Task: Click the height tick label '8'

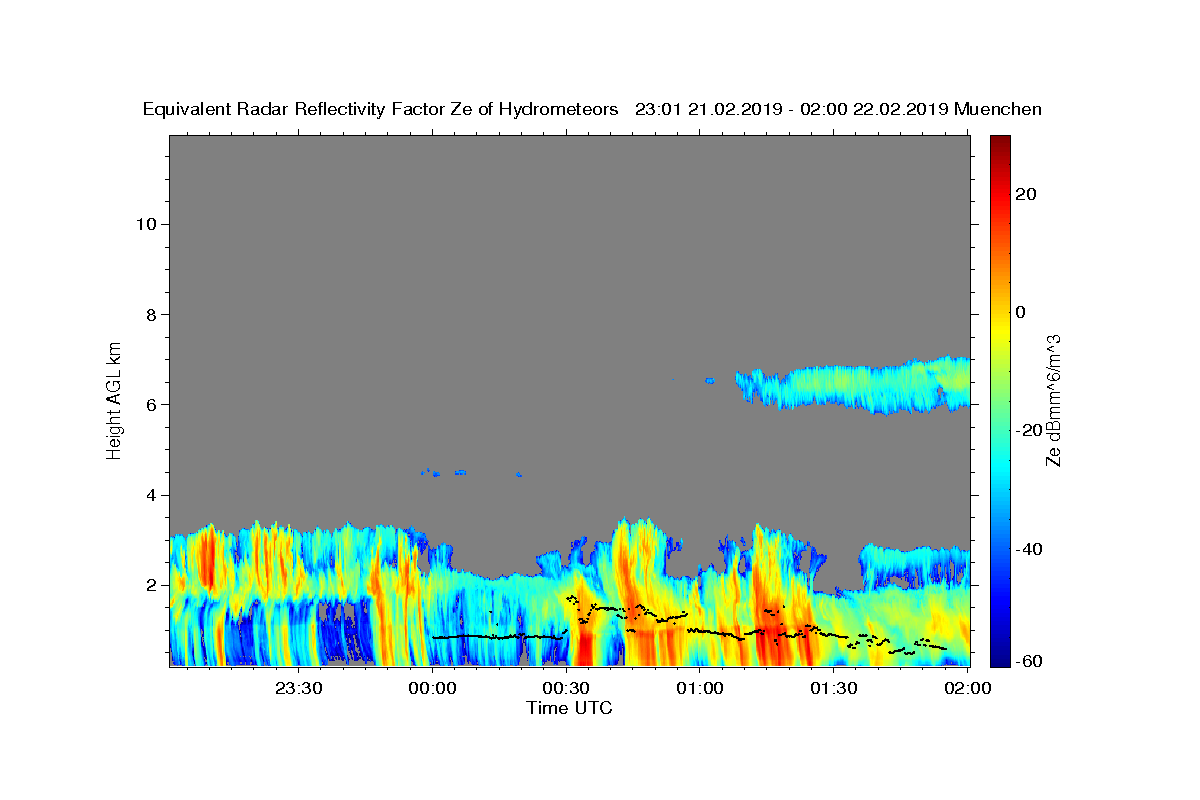Action: (152, 314)
